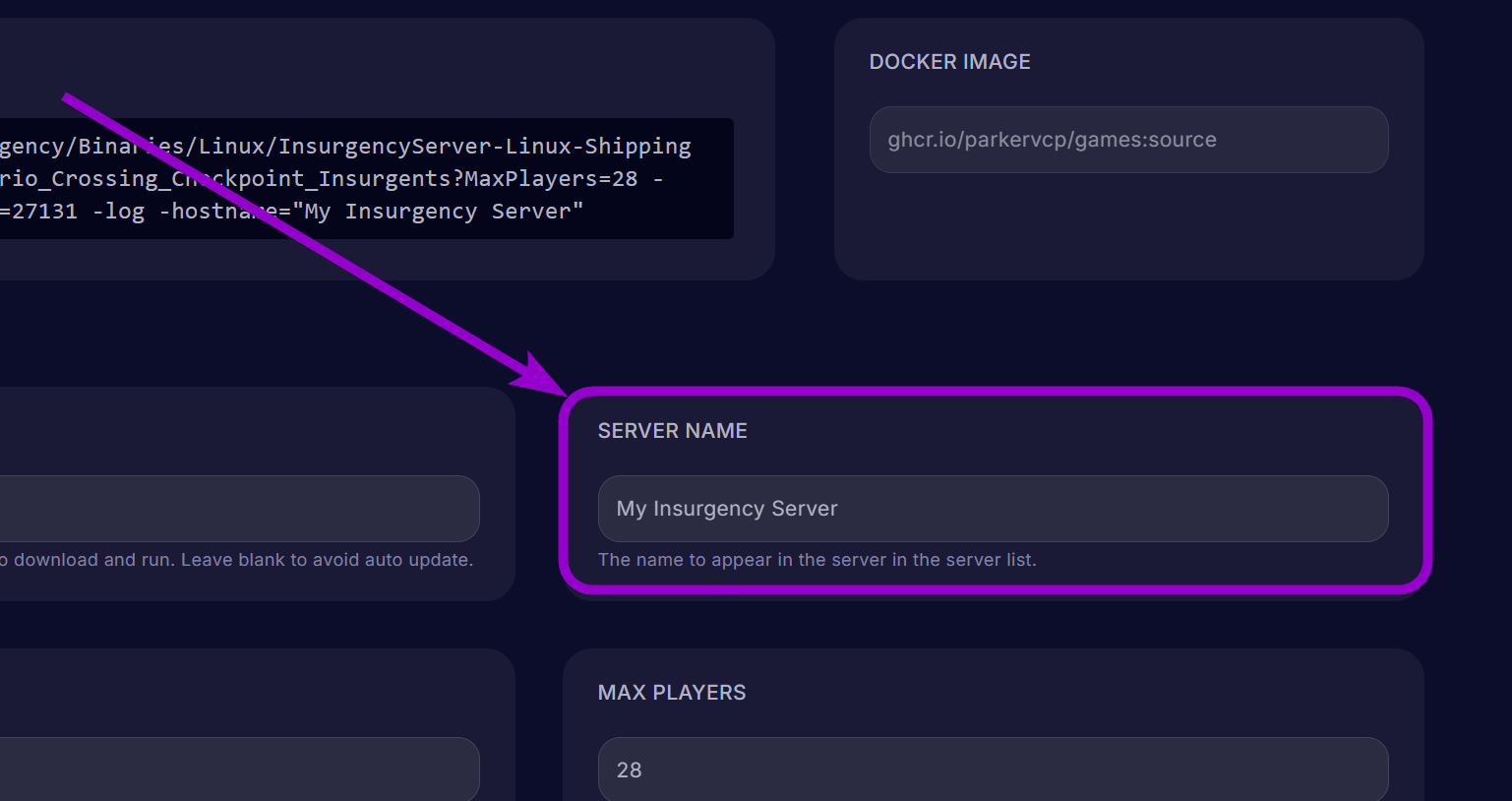This screenshot has height=801, width=1512.
Task: Click the Docker Image input field
Action: [1128, 140]
